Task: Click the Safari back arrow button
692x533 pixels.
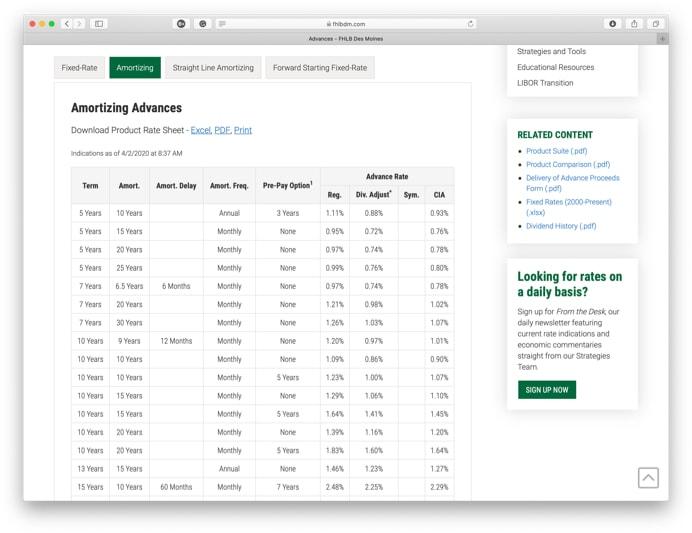Action: tap(67, 23)
